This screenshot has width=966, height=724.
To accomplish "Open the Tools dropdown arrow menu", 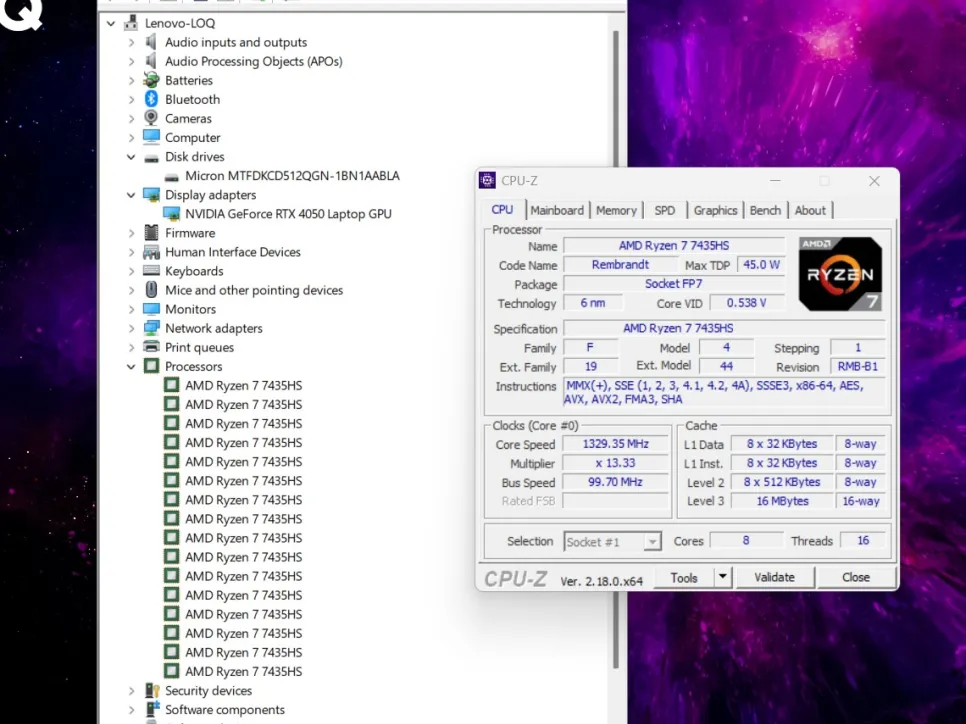I will (723, 578).
